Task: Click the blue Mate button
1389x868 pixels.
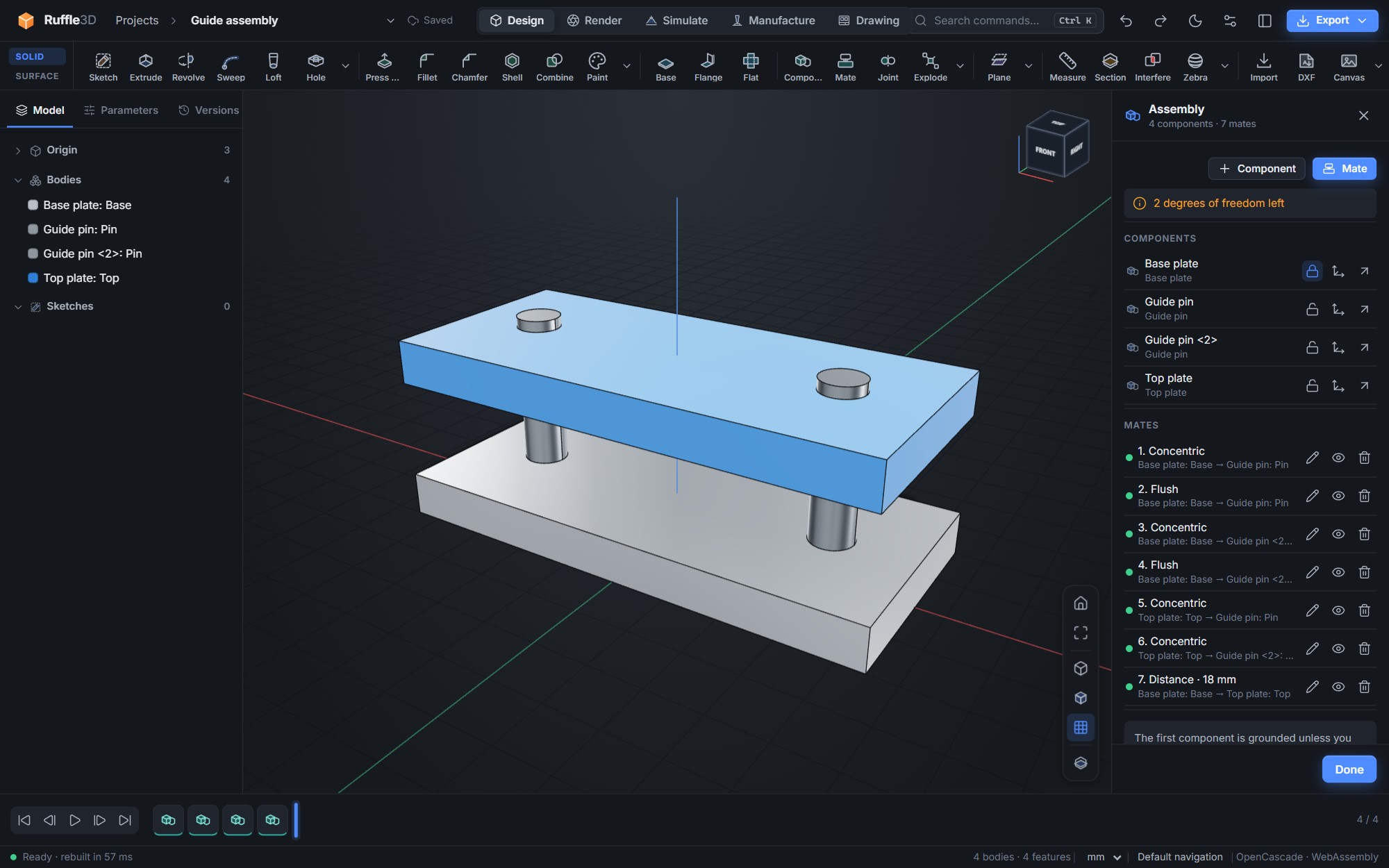Action: pos(1344,169)
